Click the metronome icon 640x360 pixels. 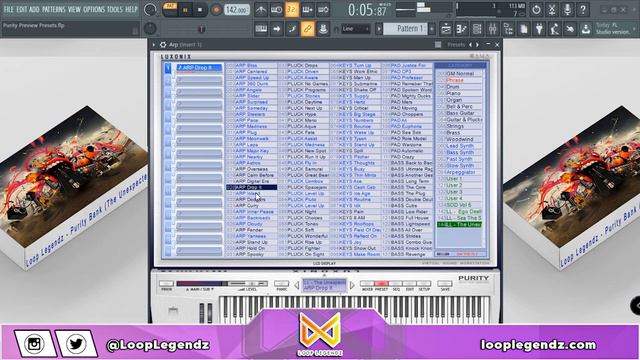pyautogui.click(x=261, y=10)
